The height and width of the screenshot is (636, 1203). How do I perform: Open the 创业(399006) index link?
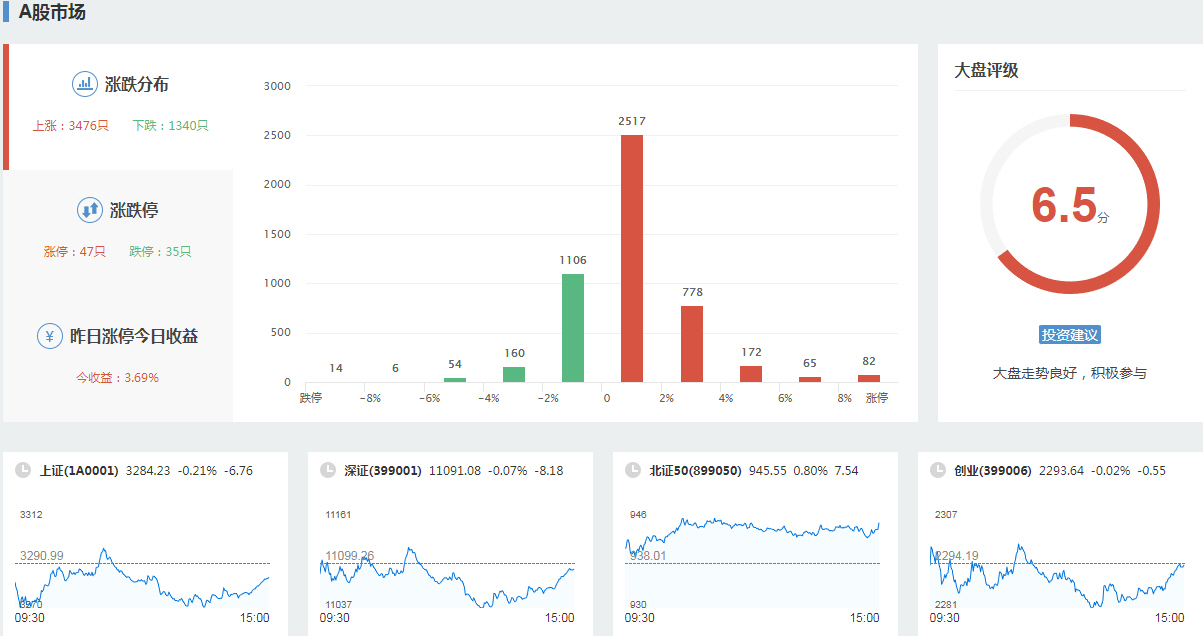(x=992, y=470)
